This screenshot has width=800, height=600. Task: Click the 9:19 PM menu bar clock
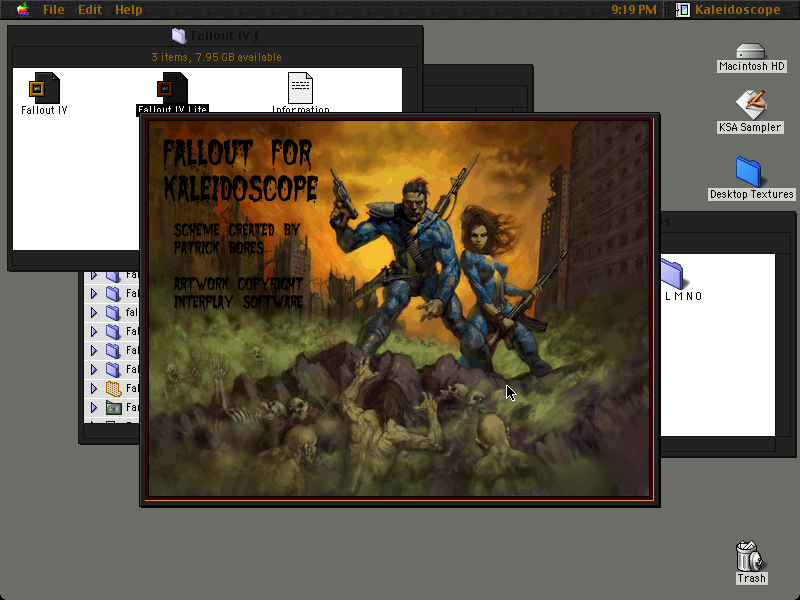click(634, 9)
